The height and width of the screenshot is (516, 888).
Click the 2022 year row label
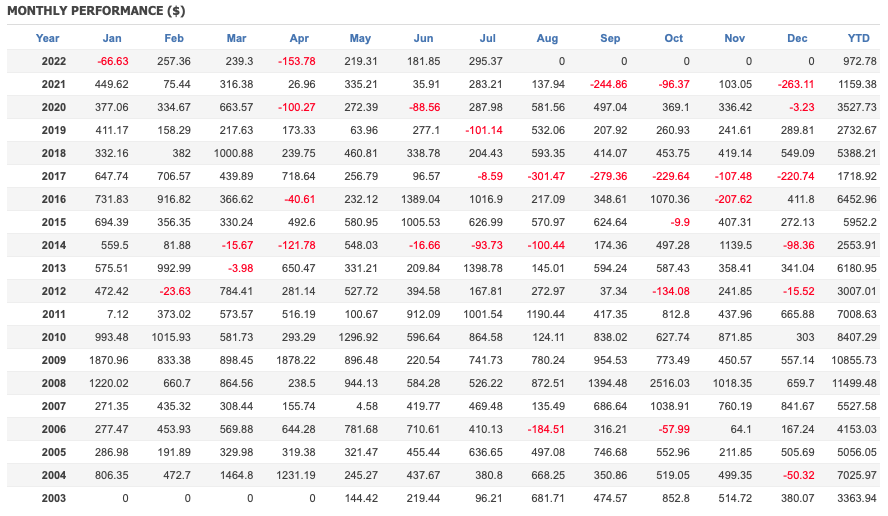(54, 61)
